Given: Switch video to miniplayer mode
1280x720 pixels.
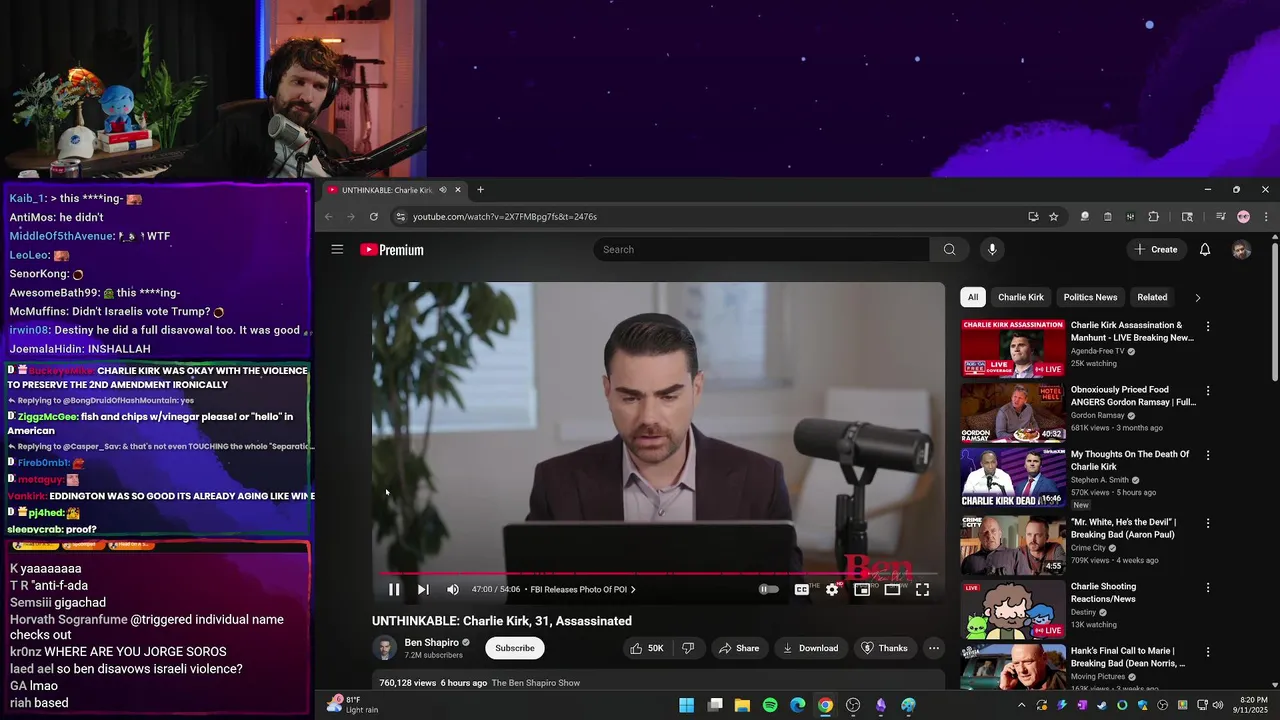Looking at the screenshot, I should pos(862,590).
